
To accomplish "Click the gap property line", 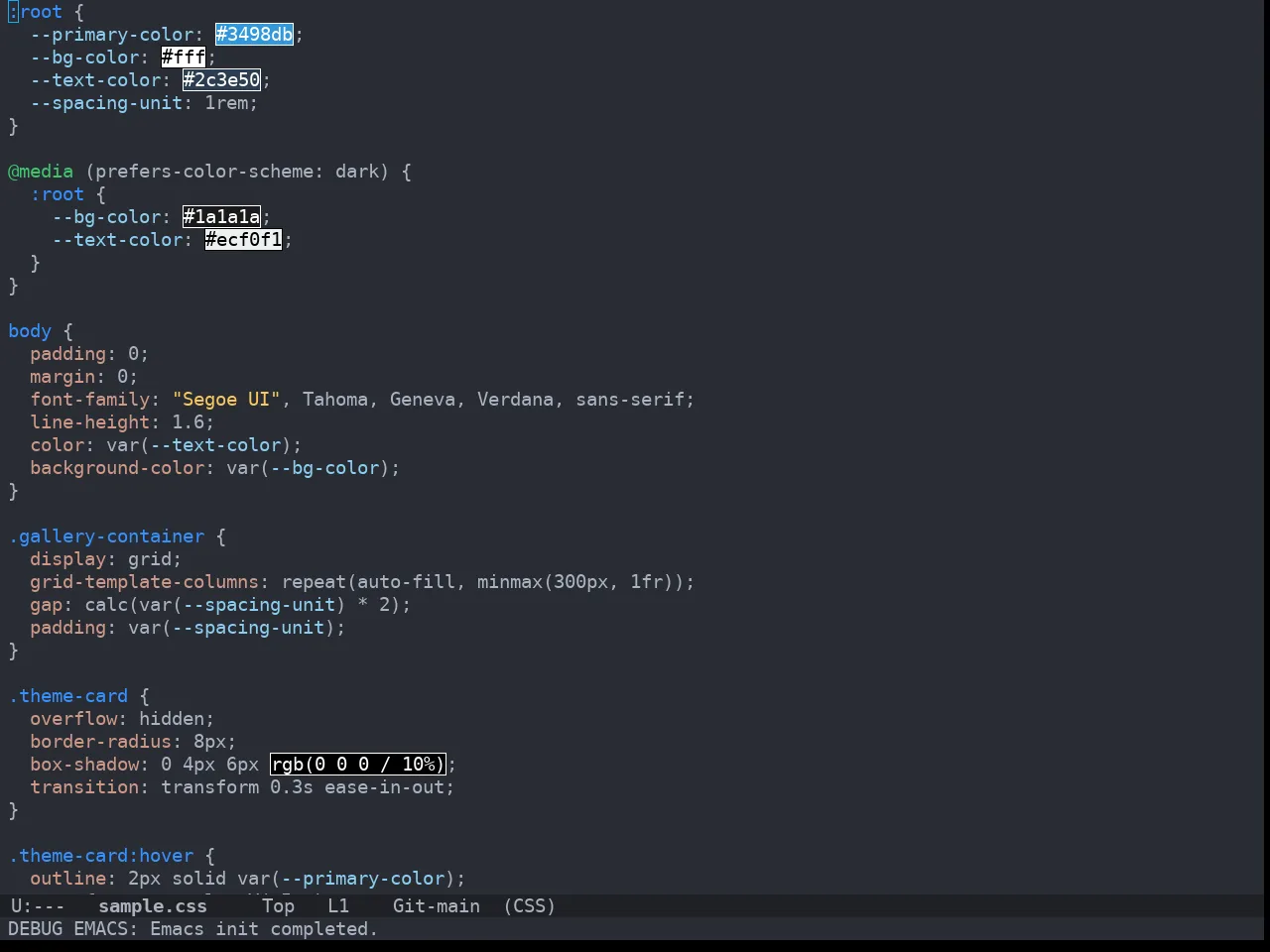I will tap(220, 605).
